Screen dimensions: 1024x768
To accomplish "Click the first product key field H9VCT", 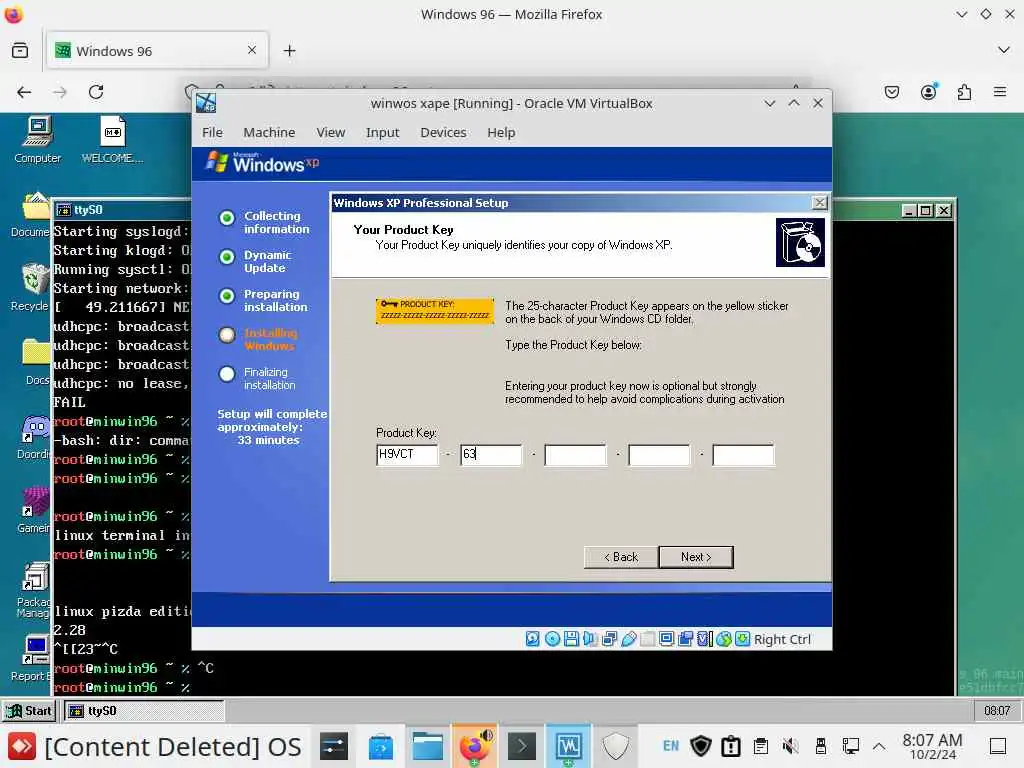I will [x=408, y=455].
